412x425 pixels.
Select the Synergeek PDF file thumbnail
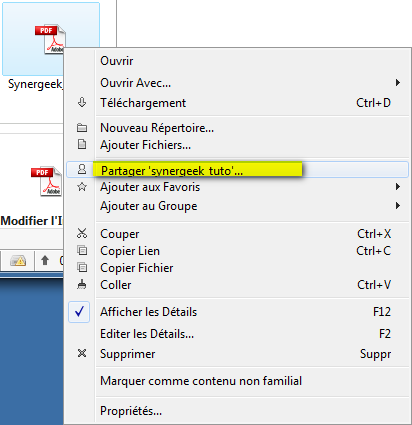point(51,39)
